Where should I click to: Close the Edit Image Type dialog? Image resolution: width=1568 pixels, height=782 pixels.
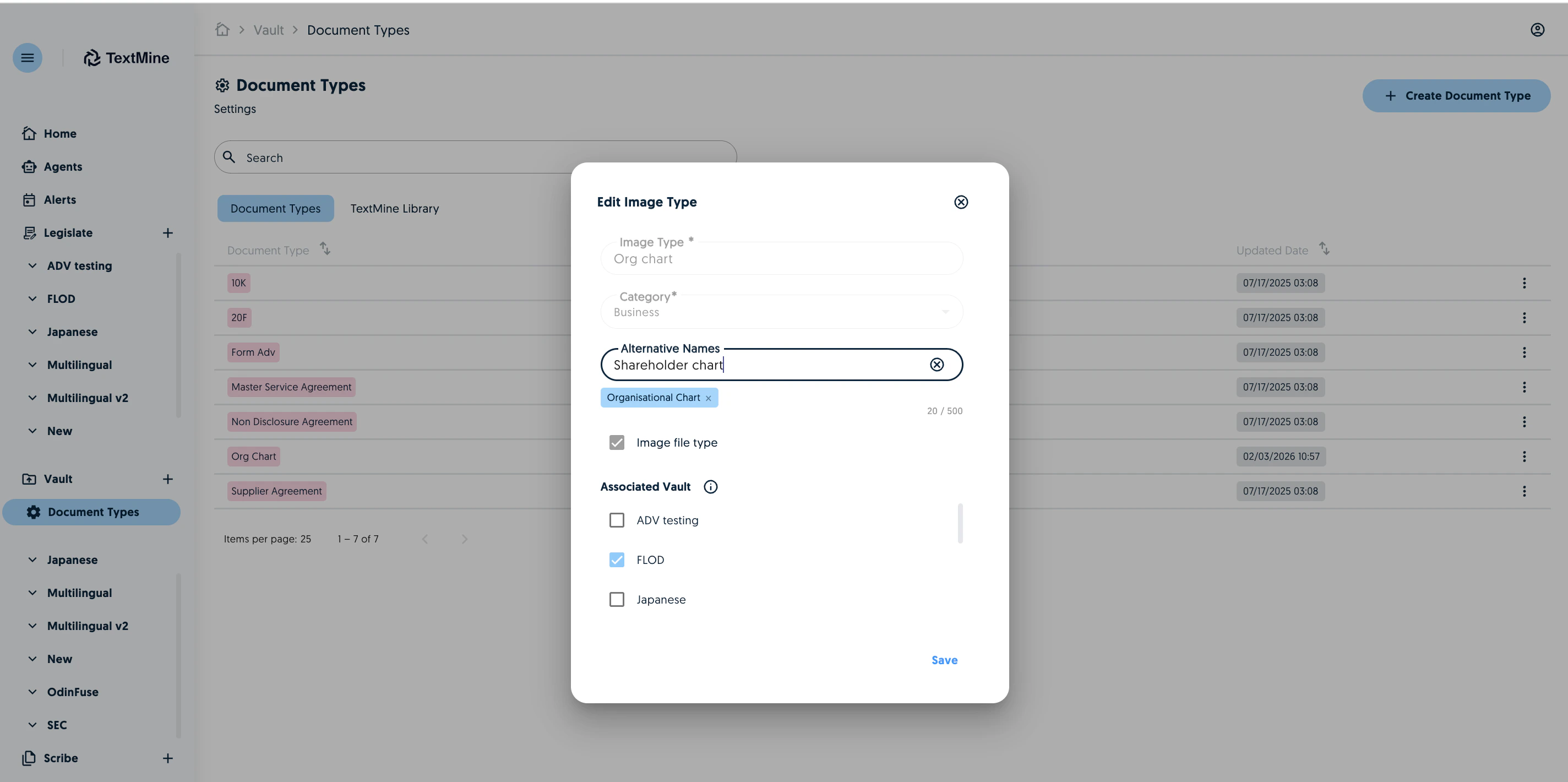tap(961, 202)
